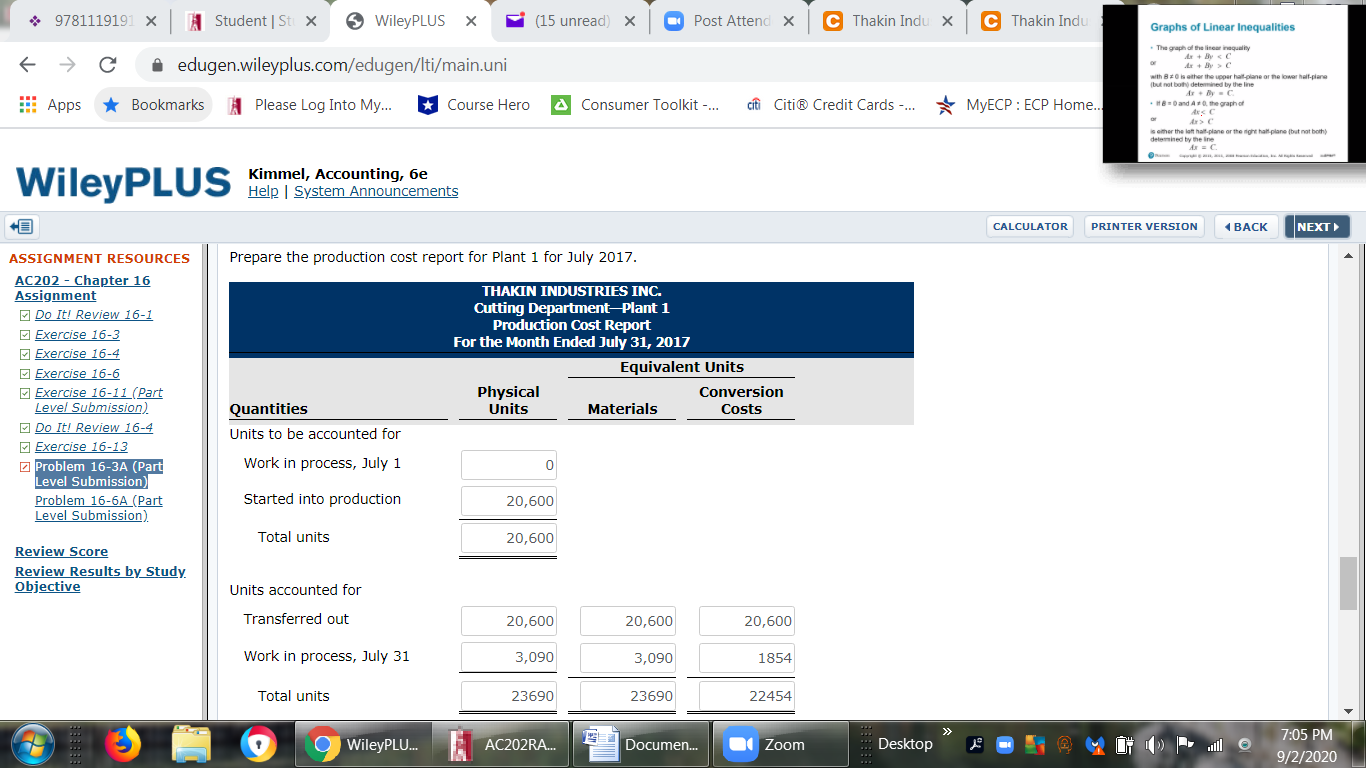Image resolution: width=1366 pixels, height=768 pixels.
Task: Click Transferred out Physical Units field
Action: (509, 621)
